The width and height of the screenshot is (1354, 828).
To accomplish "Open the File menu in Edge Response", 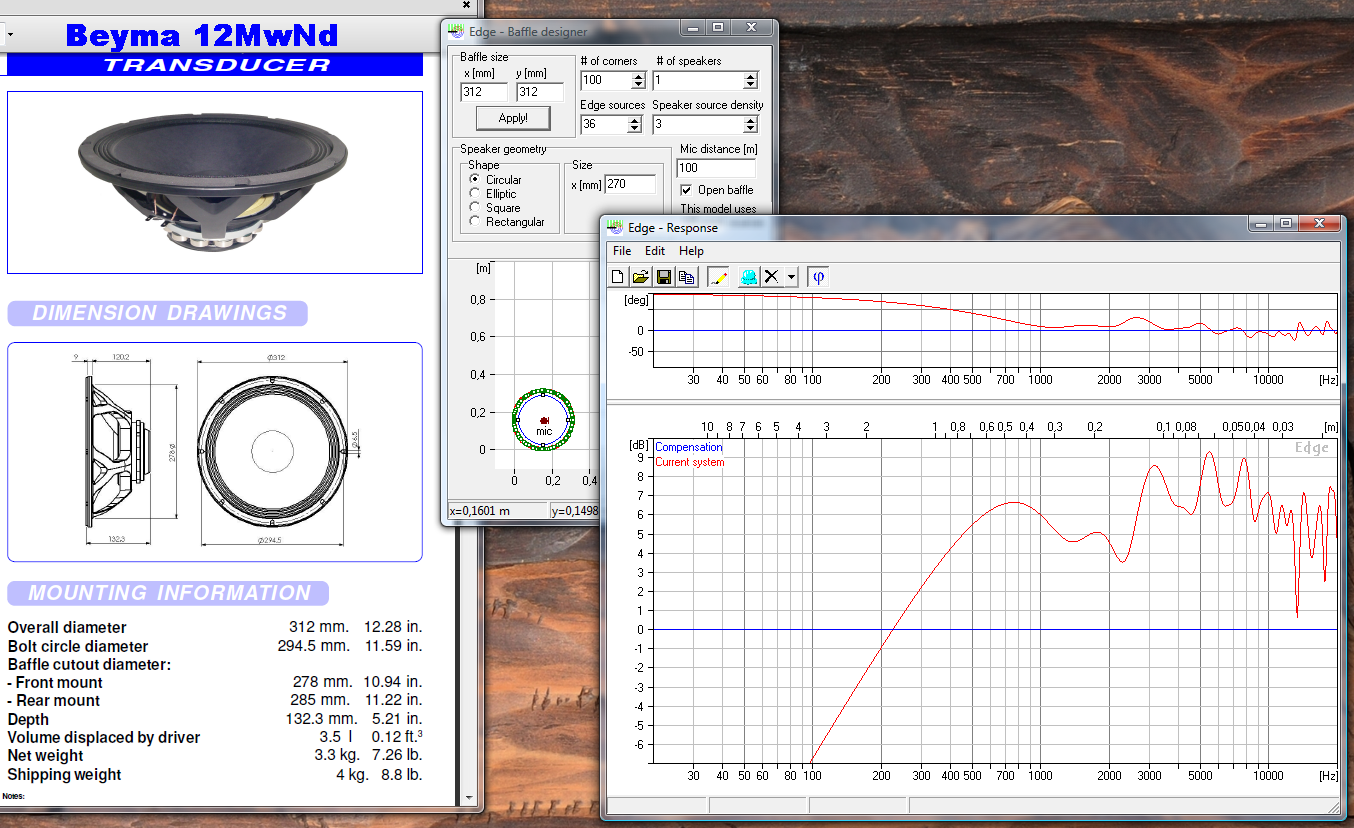I will point(622,251).
